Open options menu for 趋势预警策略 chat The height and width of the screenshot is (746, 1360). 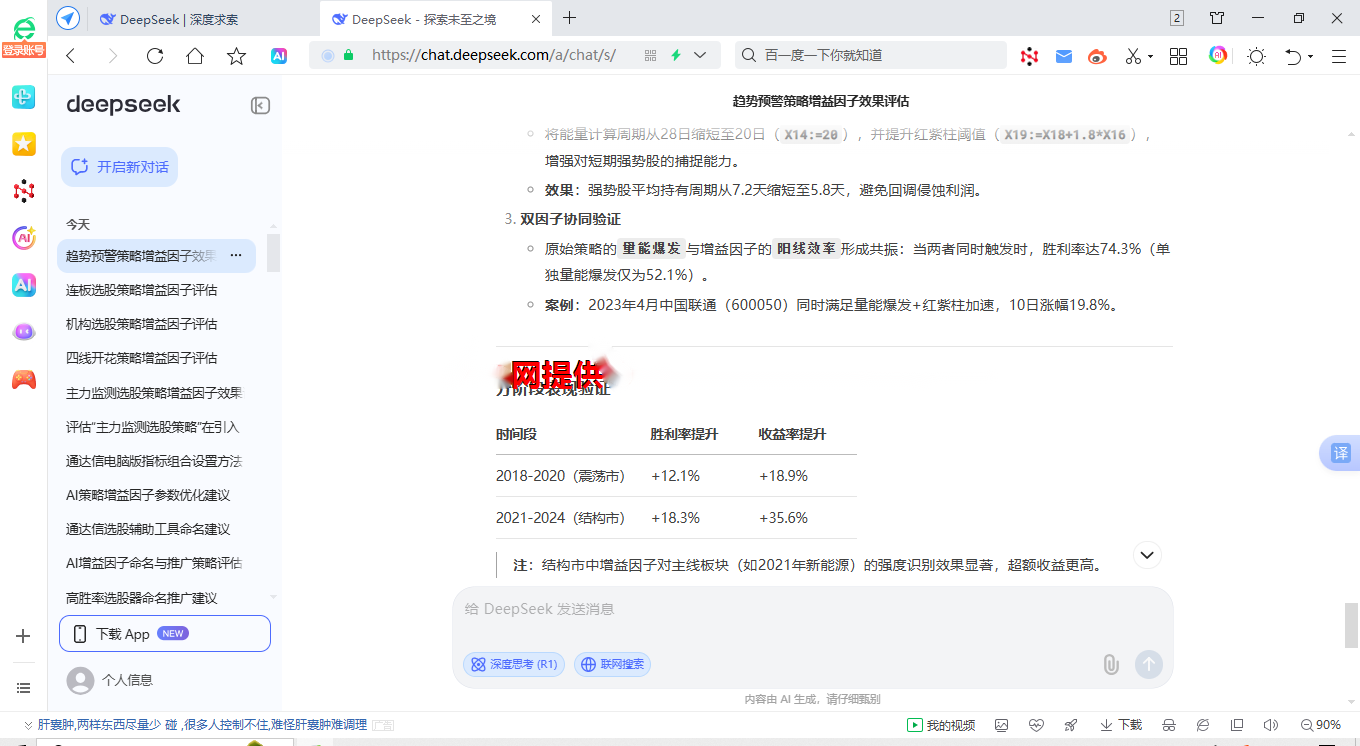236,256
